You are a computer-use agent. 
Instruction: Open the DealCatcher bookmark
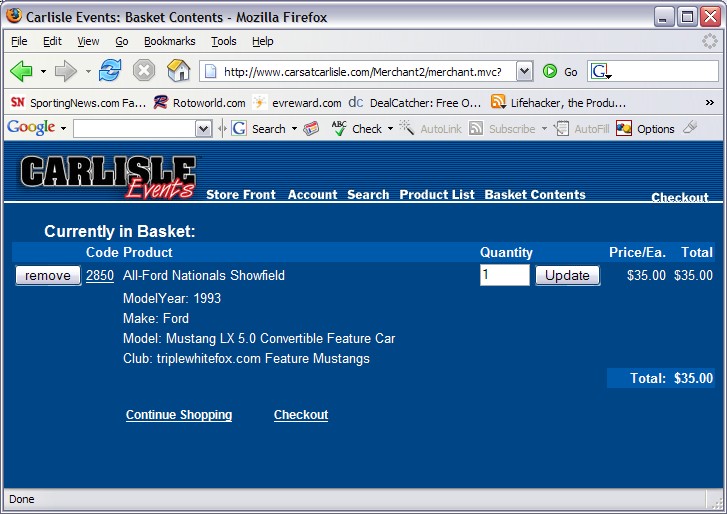pos(415,102)
